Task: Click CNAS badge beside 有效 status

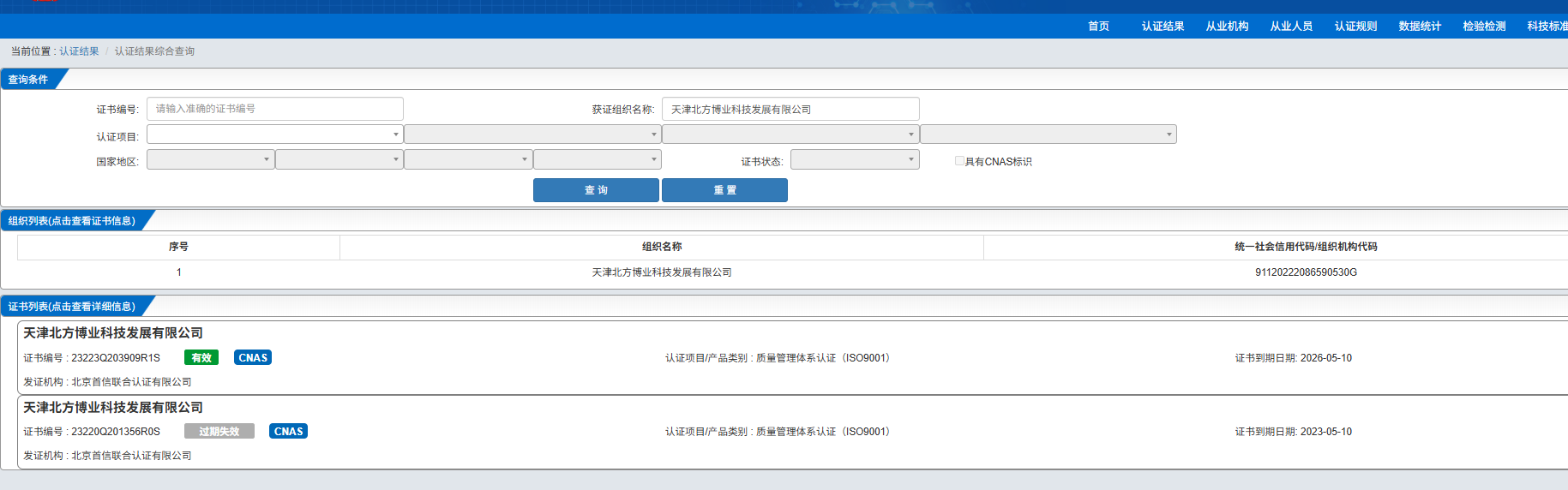Action: (253, 358)
